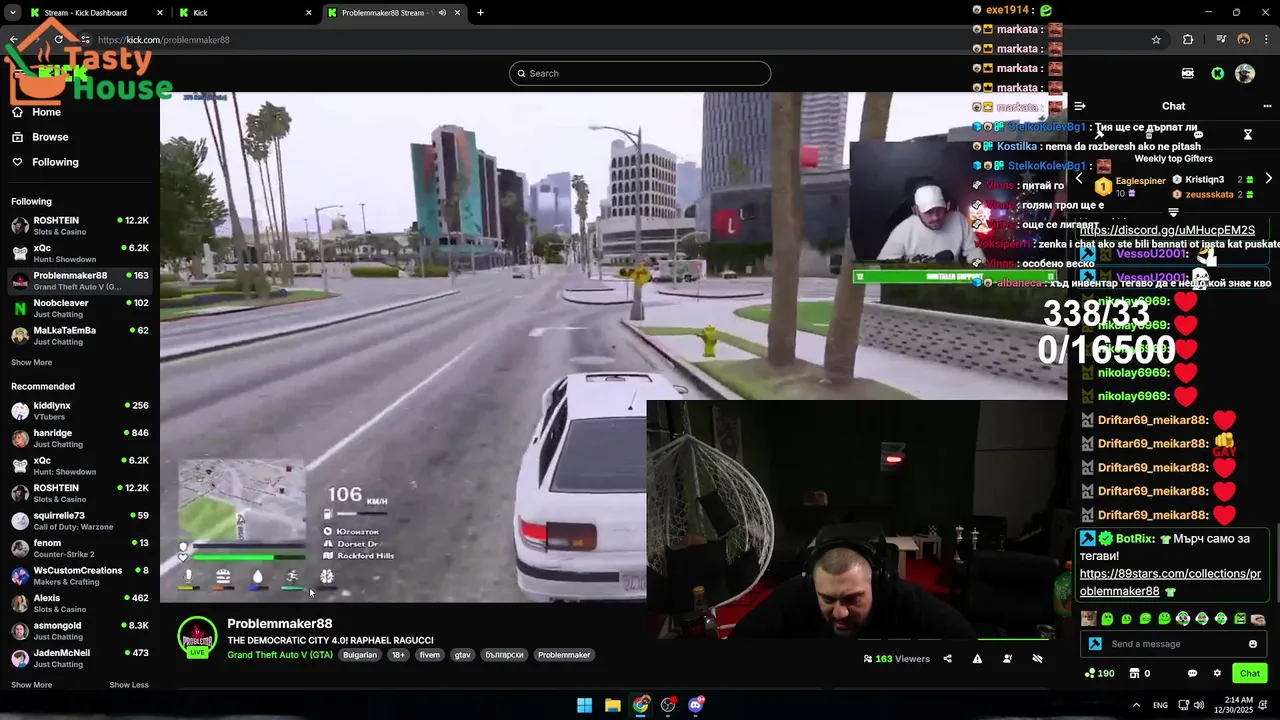Image resolution: width=1280 pixels, height=720 pixels.
Task: Open the Windows Start button
Action: coord(584,705)
